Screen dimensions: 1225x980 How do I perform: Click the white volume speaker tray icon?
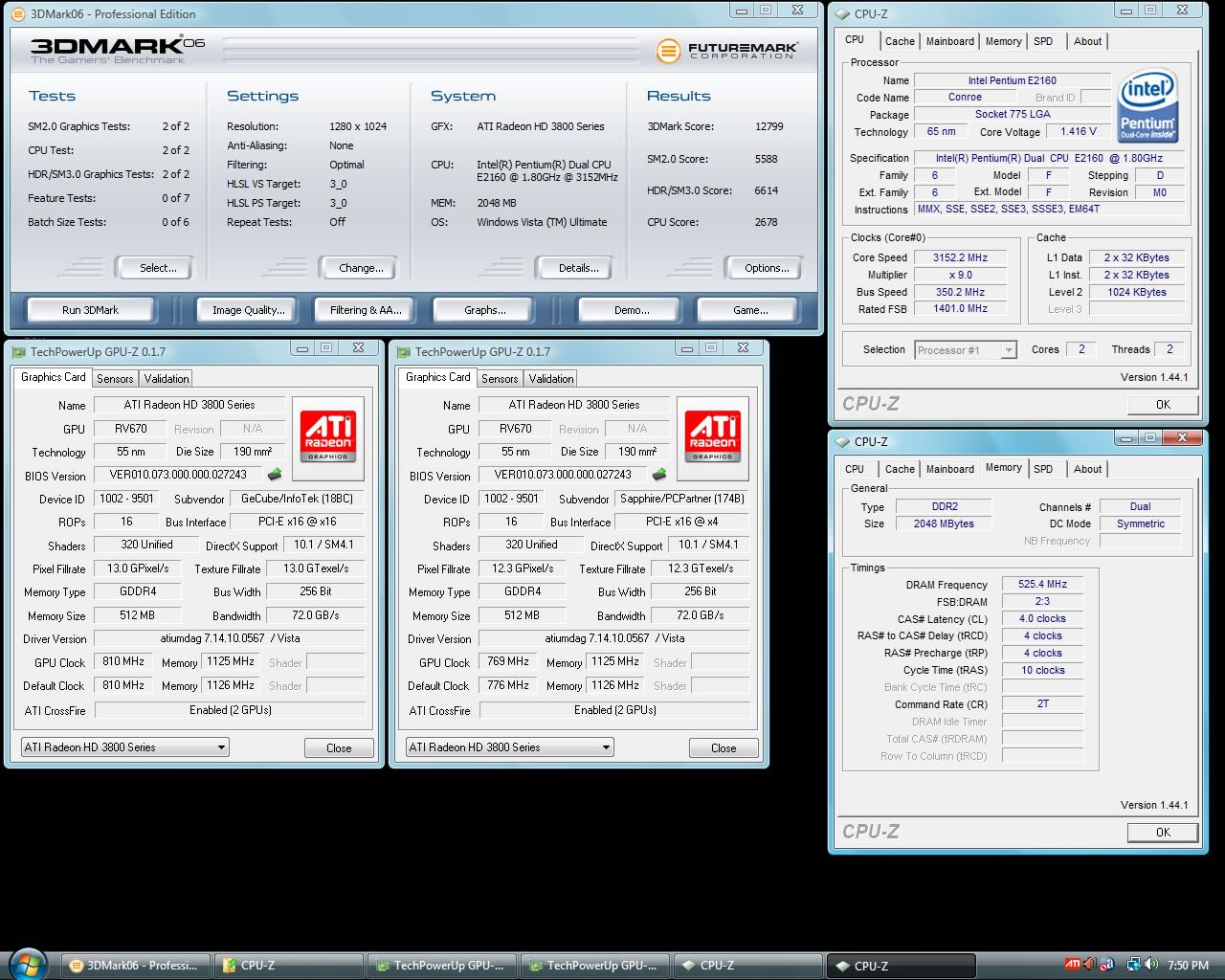pos(1151,965)
